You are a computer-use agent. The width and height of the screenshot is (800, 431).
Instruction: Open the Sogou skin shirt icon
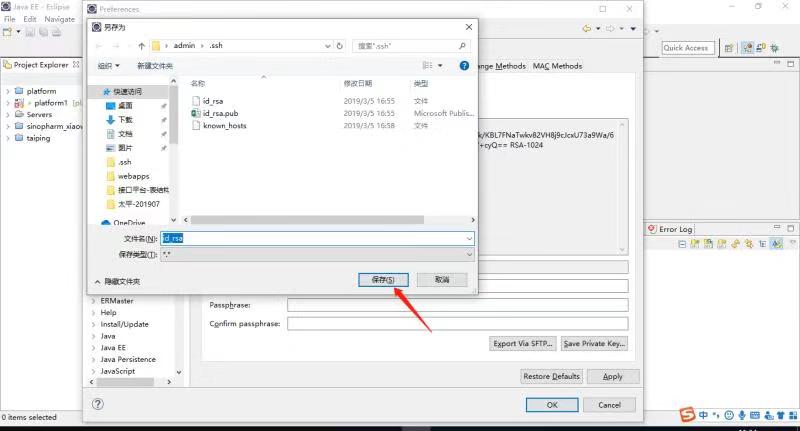coord(781,415)
